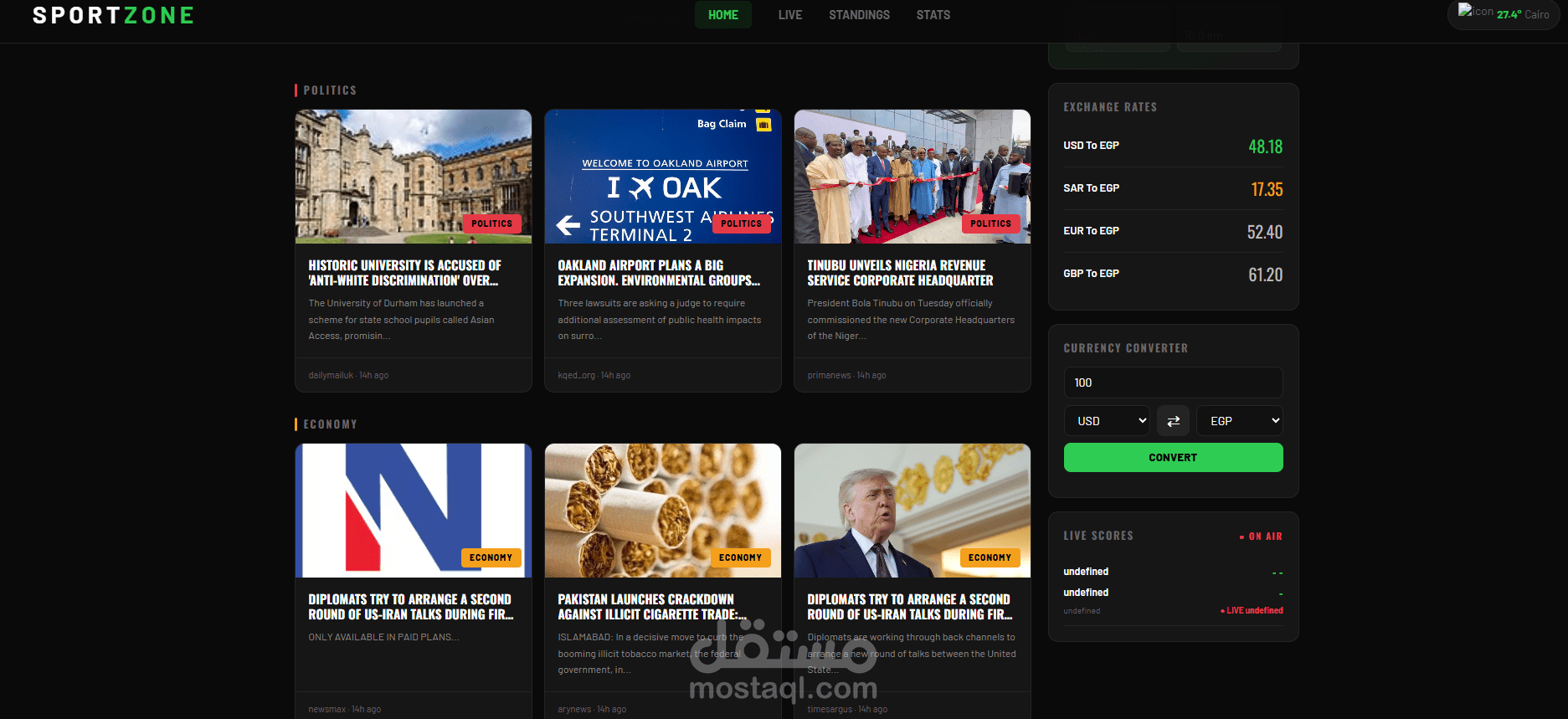Focus the amount field showing 100
Screen dimensions: 1568x719
(1173, 383)
